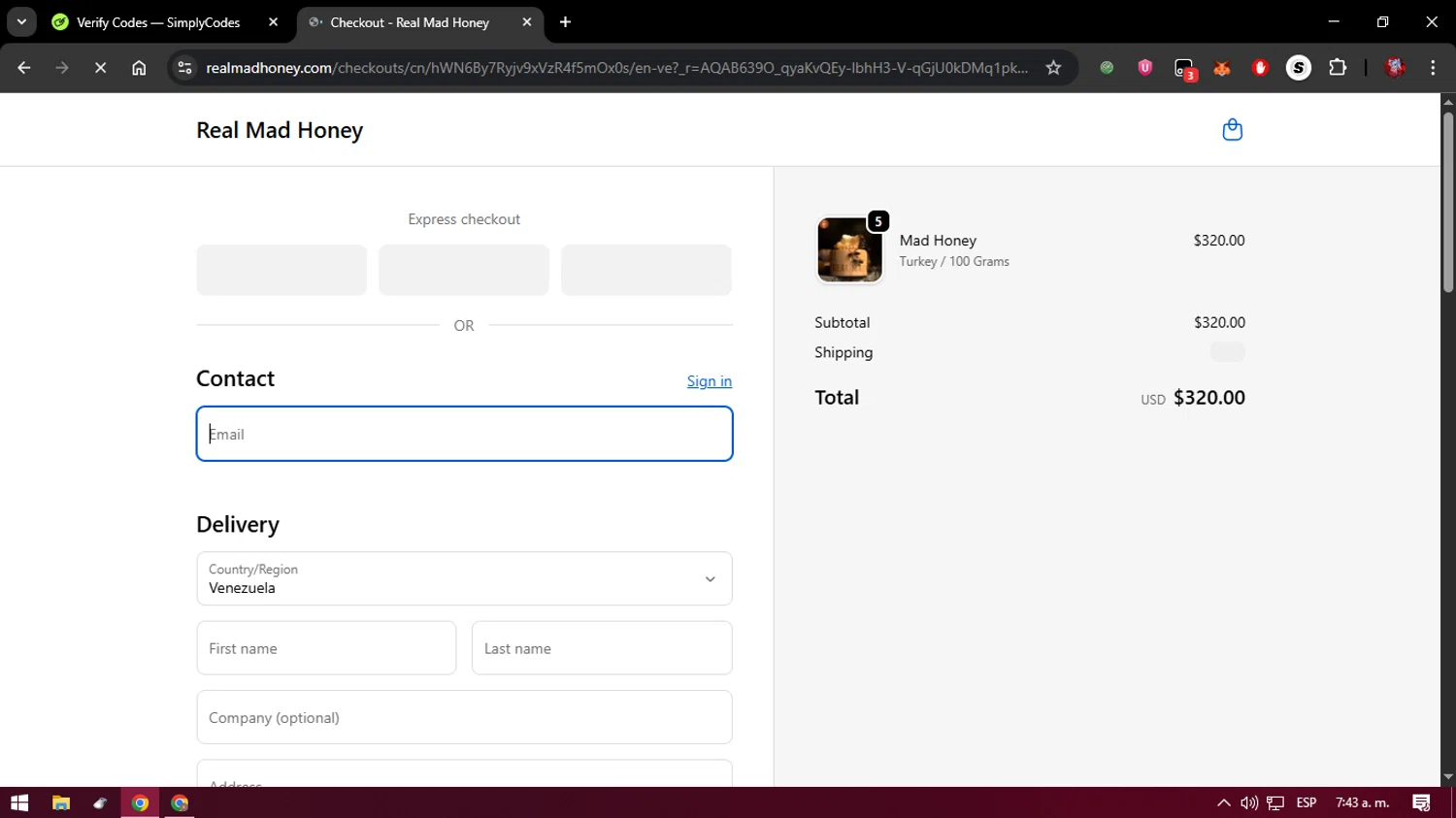Click the first express checkout button

(x=281, y=270)
